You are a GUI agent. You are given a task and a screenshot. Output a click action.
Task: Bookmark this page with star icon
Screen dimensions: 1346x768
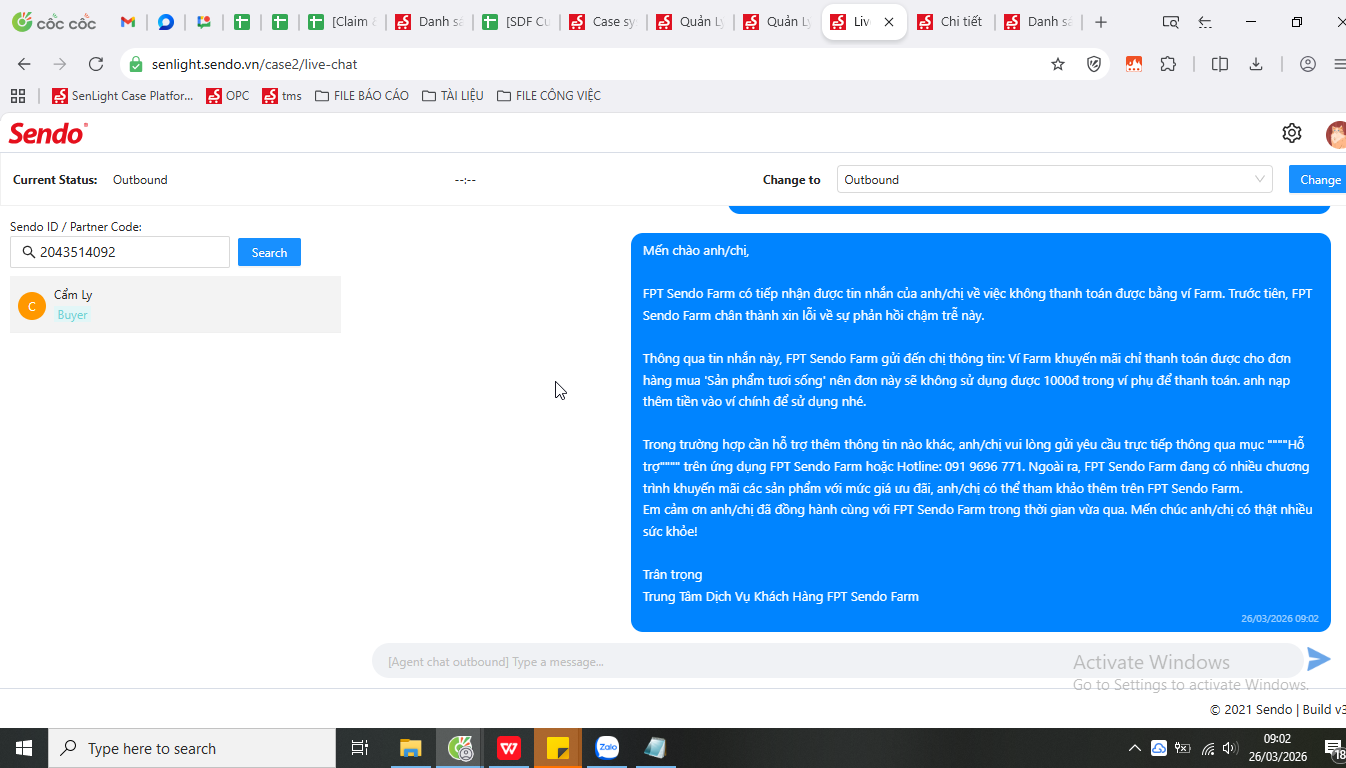1058,64
